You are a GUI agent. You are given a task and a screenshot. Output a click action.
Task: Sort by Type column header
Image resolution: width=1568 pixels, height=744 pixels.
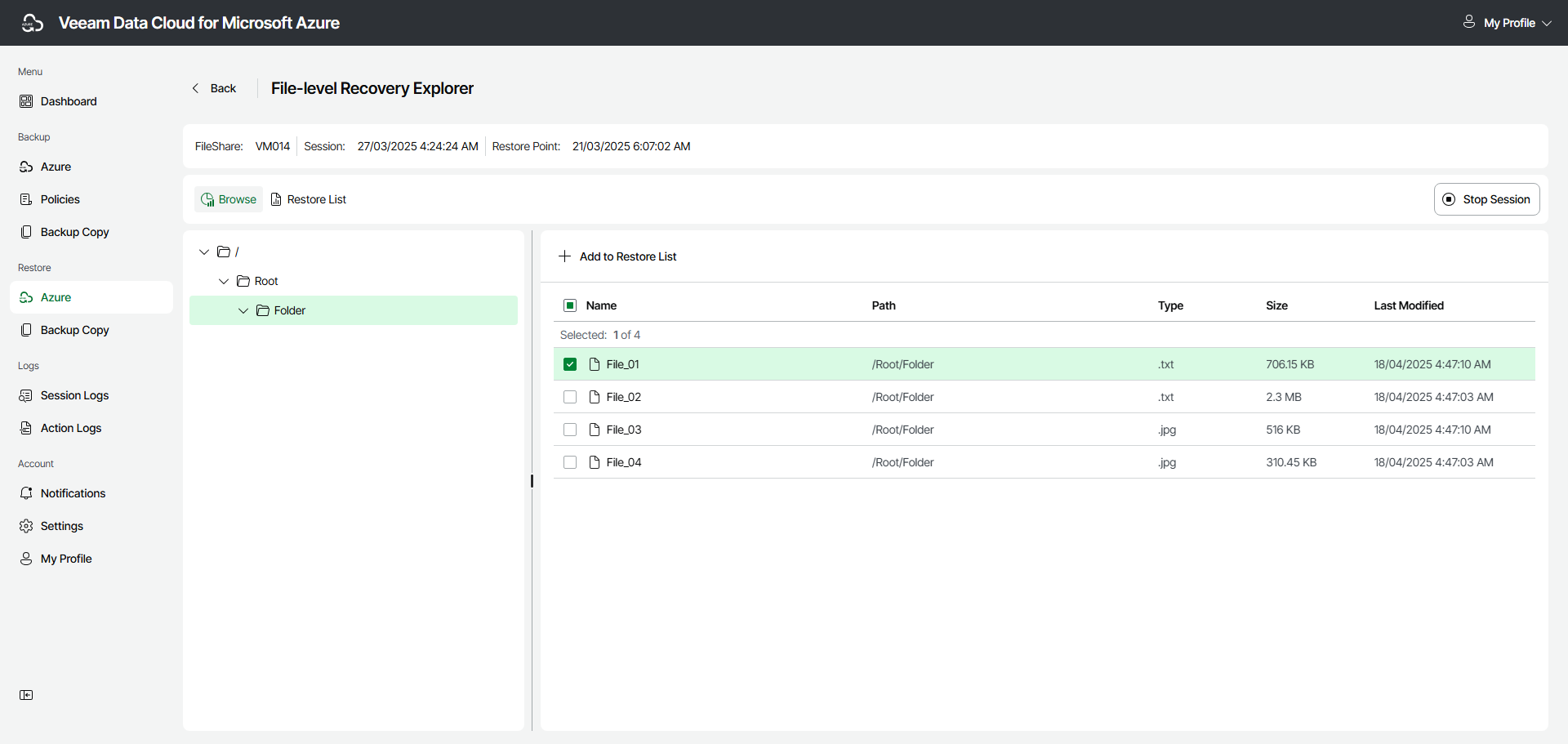tap(1170, 305)
